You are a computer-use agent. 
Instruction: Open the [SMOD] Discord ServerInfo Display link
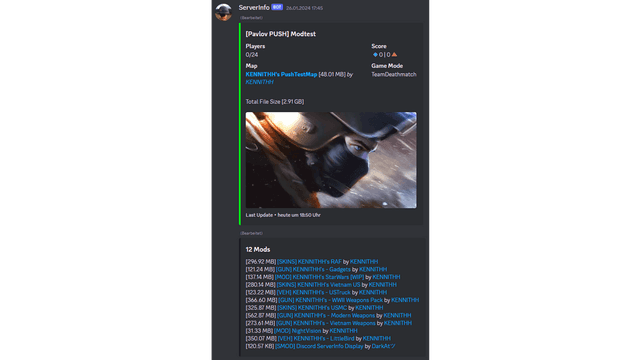coord(319,346)
